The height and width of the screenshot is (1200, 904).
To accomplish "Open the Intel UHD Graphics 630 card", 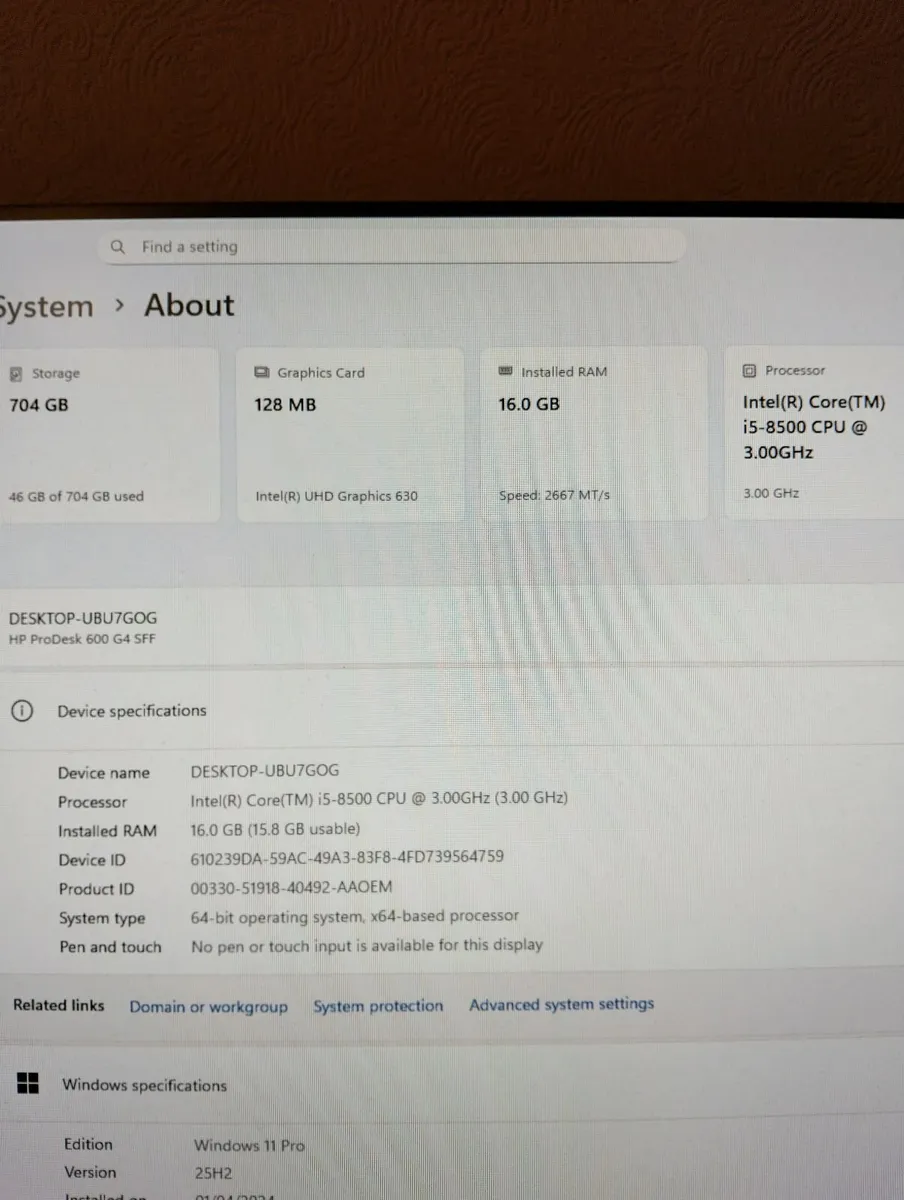I will (350, 434).
